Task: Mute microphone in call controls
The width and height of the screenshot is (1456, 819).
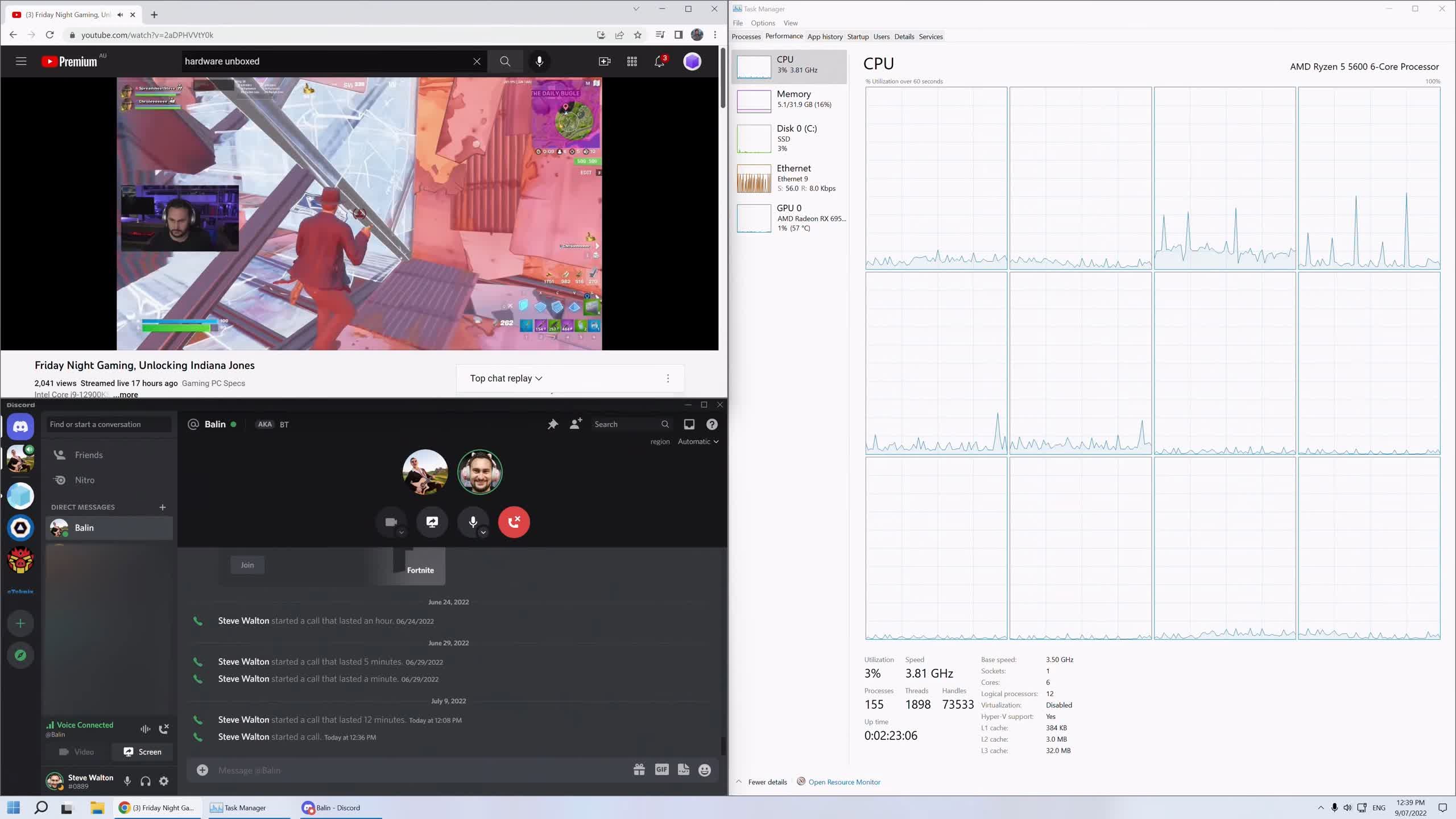Action: click(472, 522)
